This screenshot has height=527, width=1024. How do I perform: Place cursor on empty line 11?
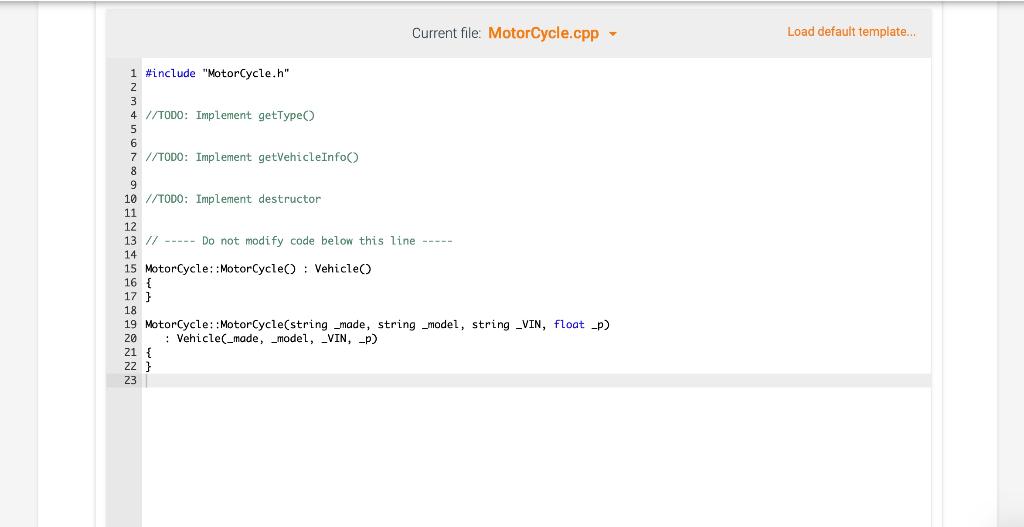[x=536, y=213]
